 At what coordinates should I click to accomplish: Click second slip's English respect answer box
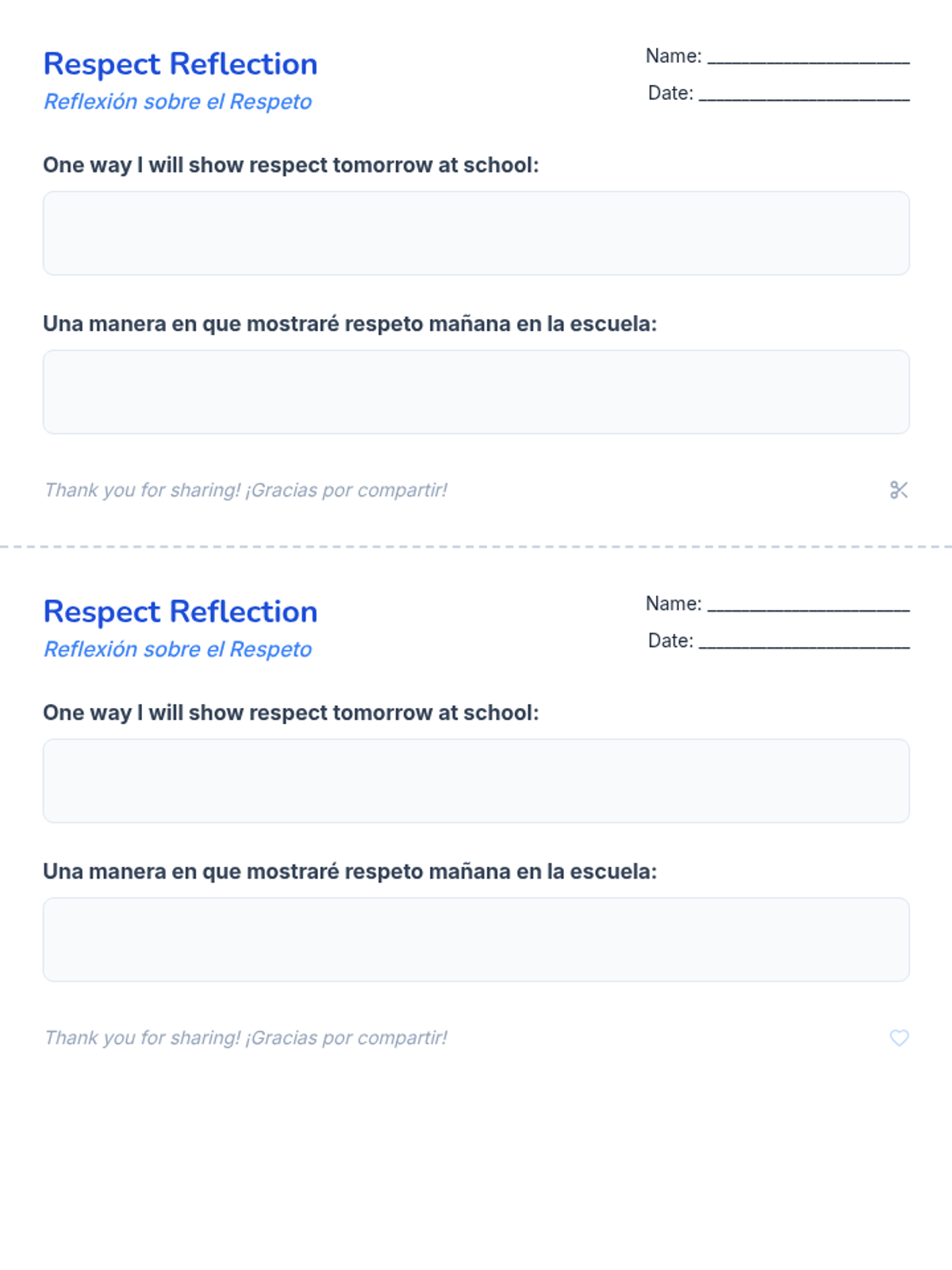tap(476, 781)
